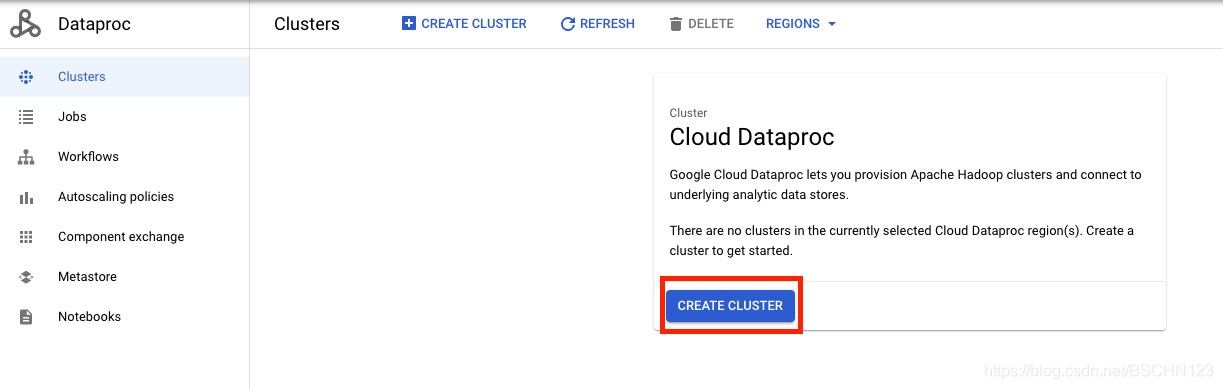
Task: Click the Delete toolbar label
Action: click(711, 24)
